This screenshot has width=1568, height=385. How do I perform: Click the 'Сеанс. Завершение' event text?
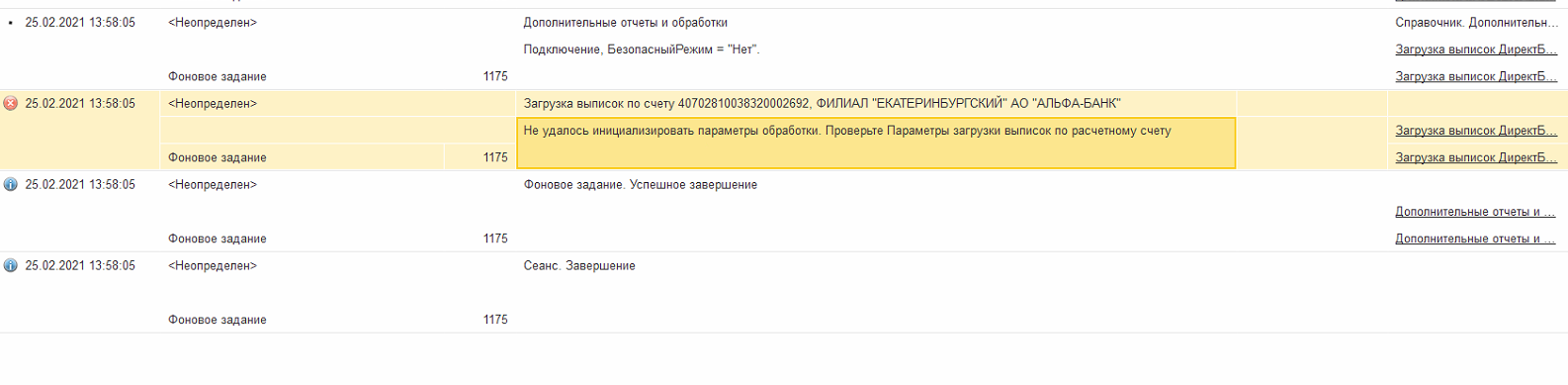(579, 266)
